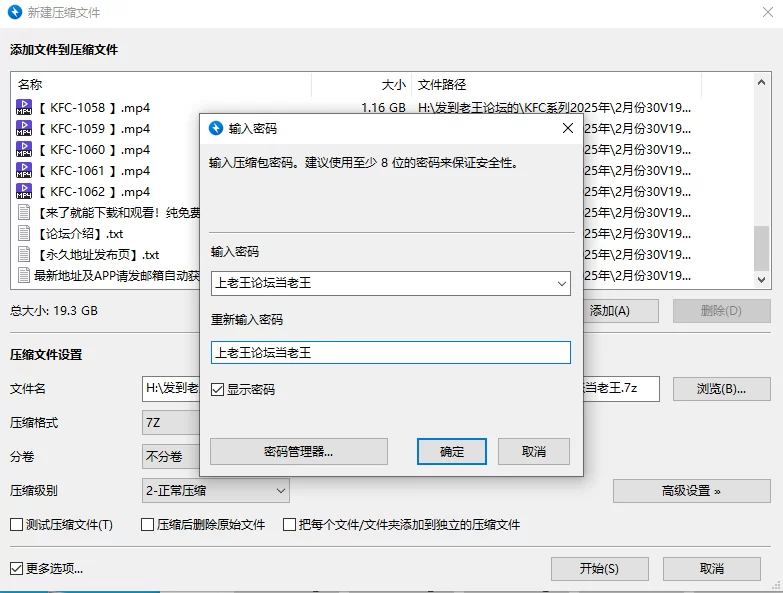
Task: Click the file list scrollbar thumb
Action: point(761,248)
